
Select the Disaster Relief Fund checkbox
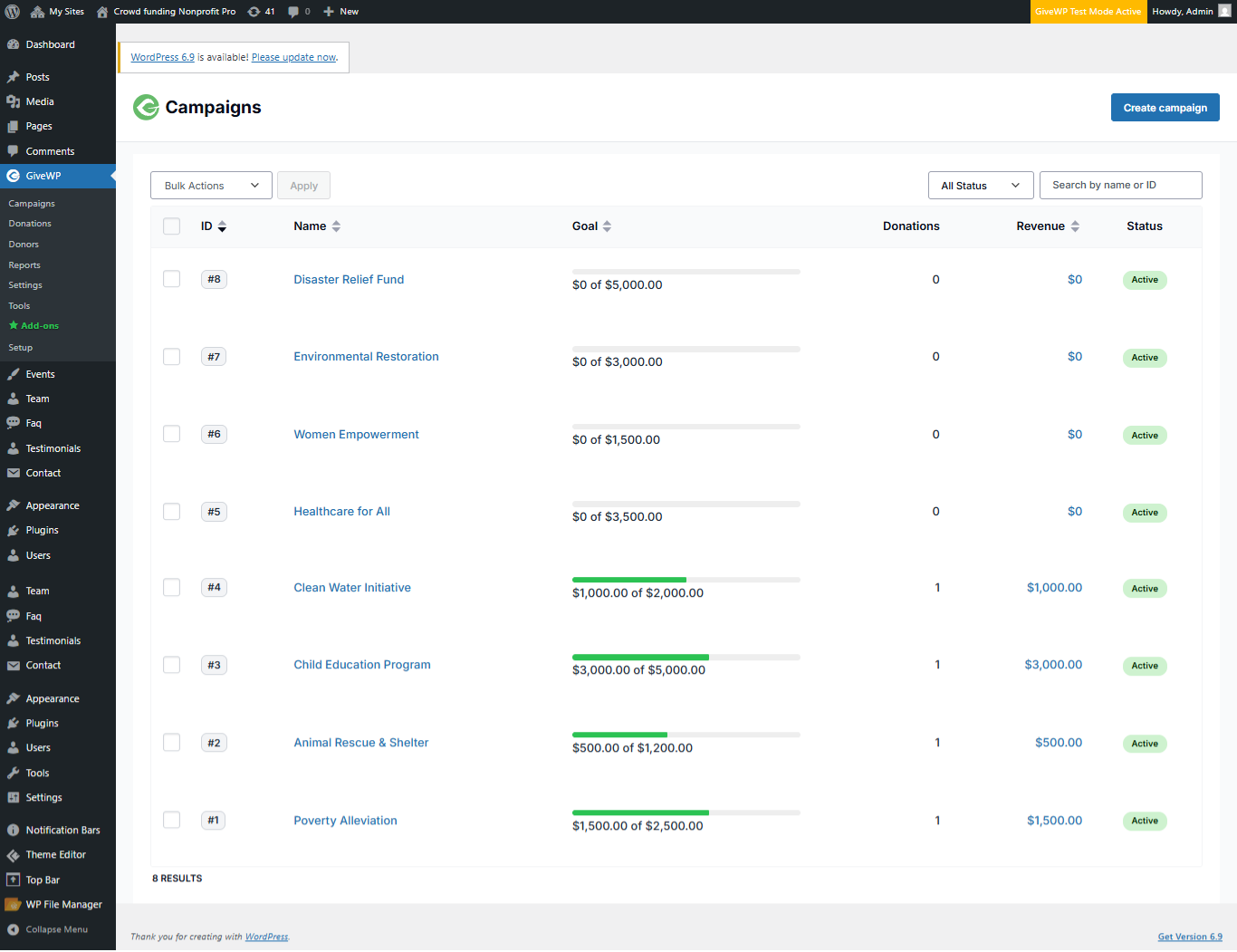point(171,279)
